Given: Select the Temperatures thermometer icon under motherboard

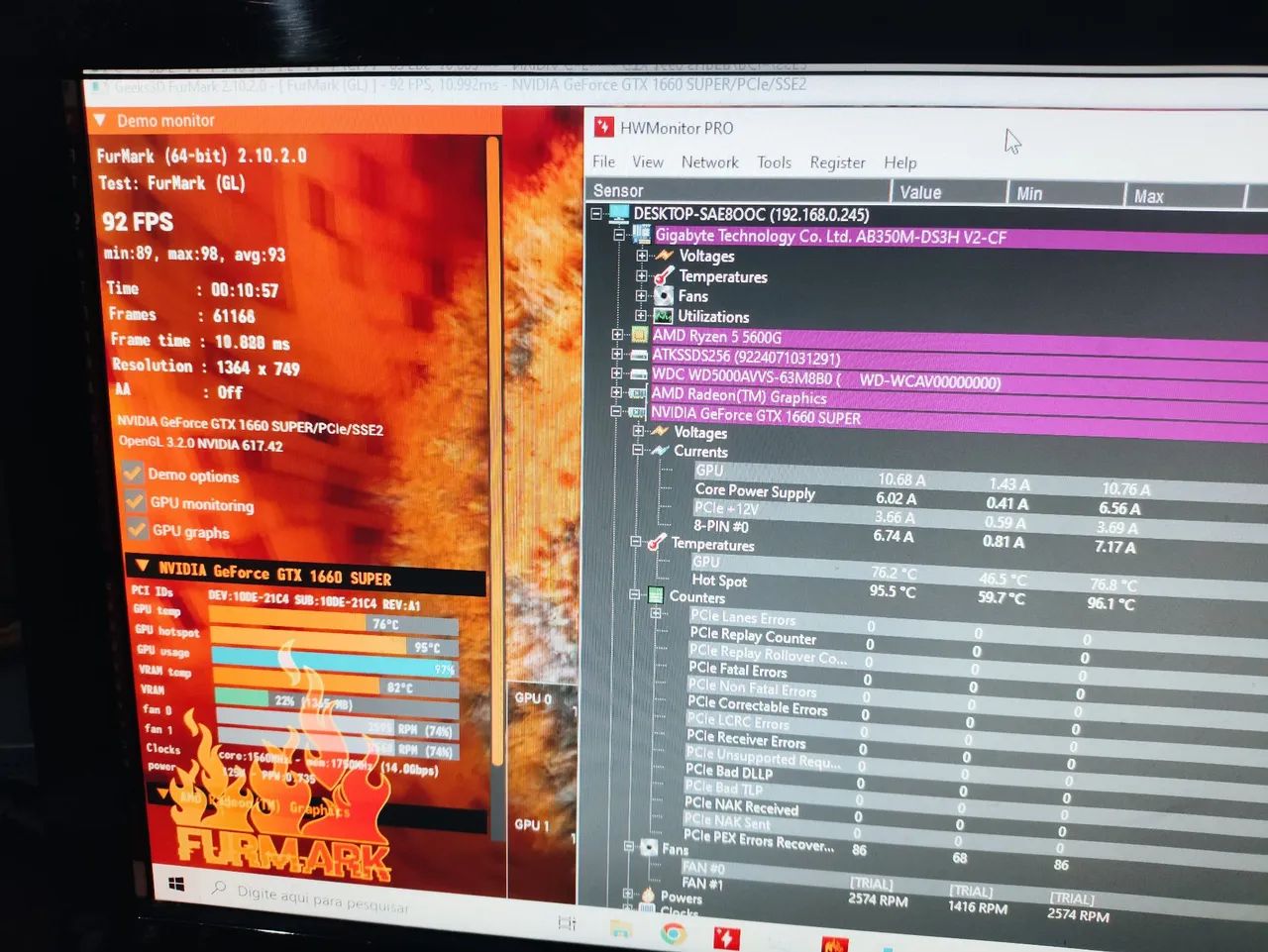Looking at the screenshot, I should pos(664,275).
